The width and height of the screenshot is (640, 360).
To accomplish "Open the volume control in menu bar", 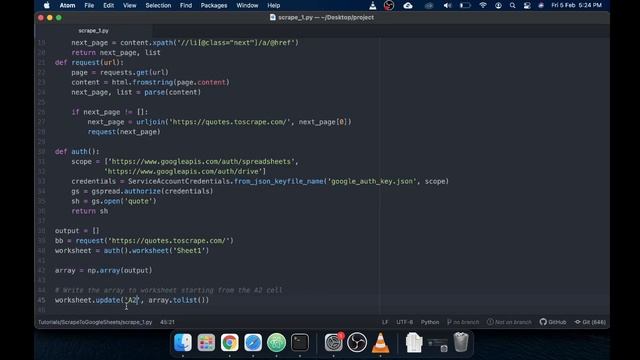I will [447, 5].
